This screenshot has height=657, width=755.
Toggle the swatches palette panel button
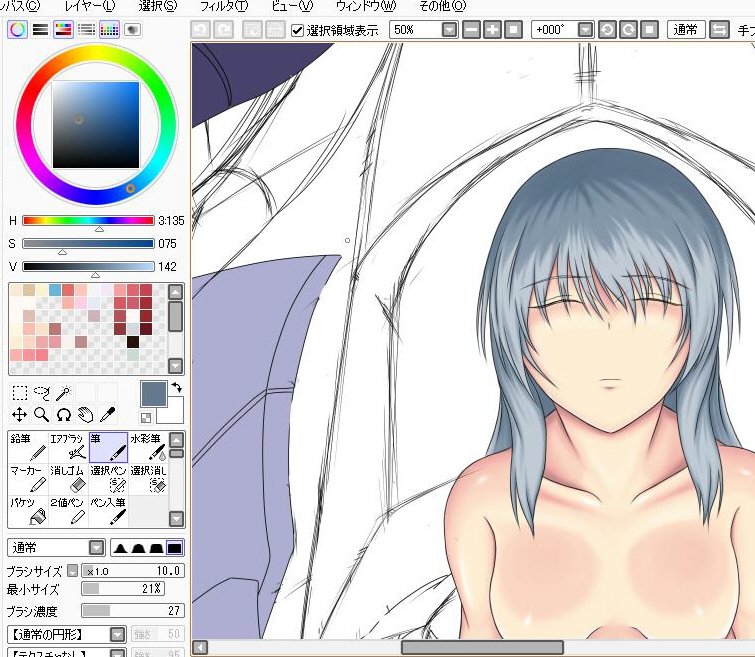pos(109,30)
